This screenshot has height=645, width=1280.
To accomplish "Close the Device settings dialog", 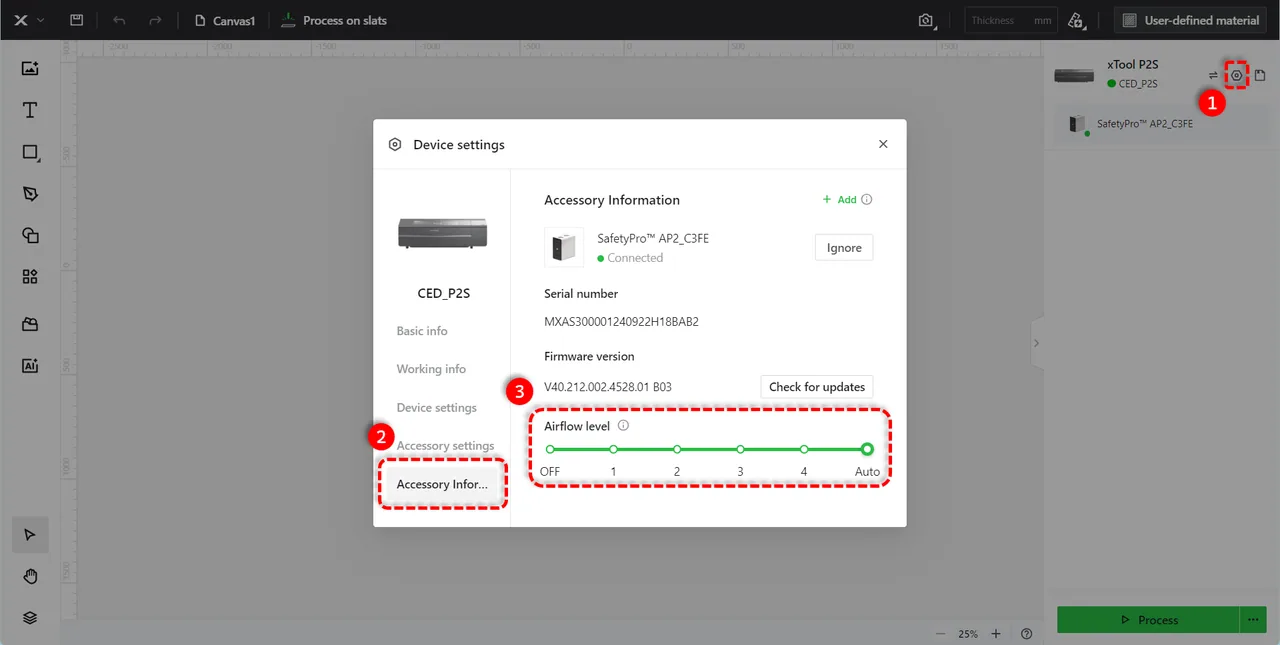I will 883,144.
